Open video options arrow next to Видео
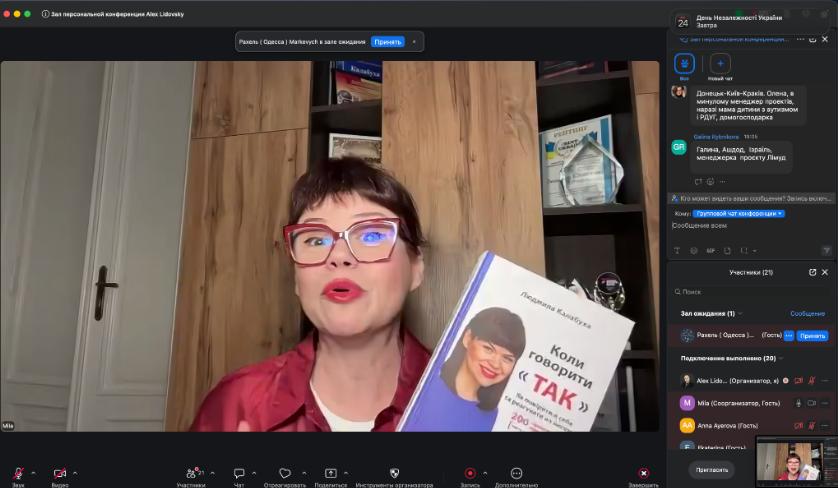Viewport: 838px width, 488px height. 75,473
